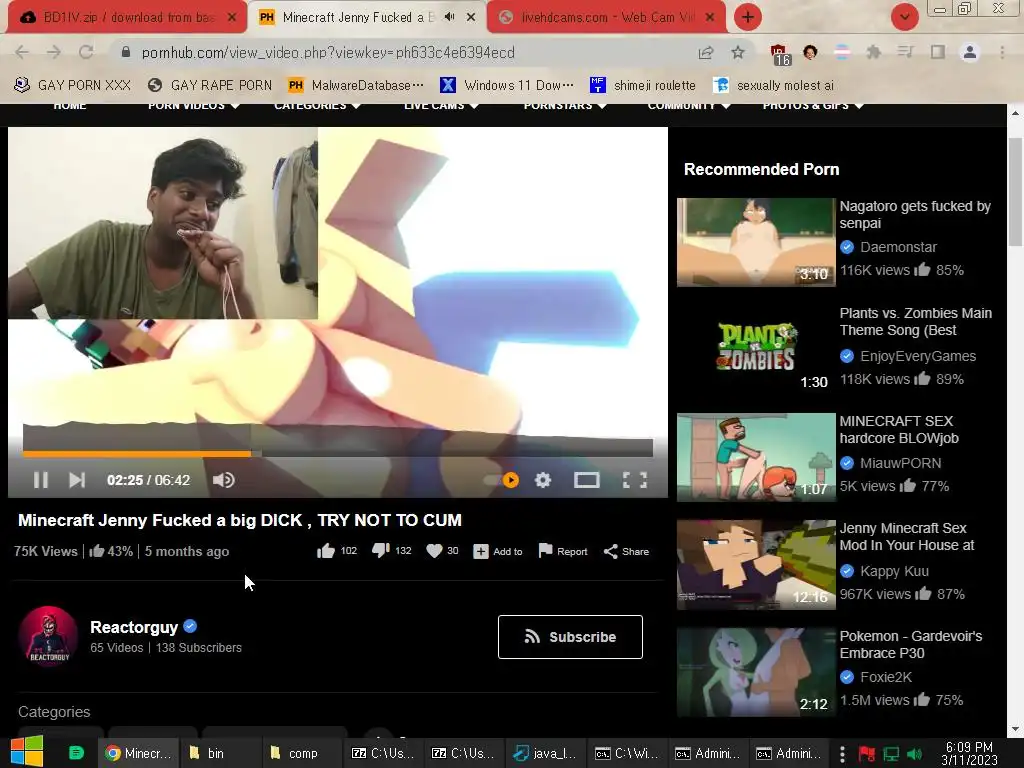Expand the LIVE CAMS navigation menu

coord(441,106)
